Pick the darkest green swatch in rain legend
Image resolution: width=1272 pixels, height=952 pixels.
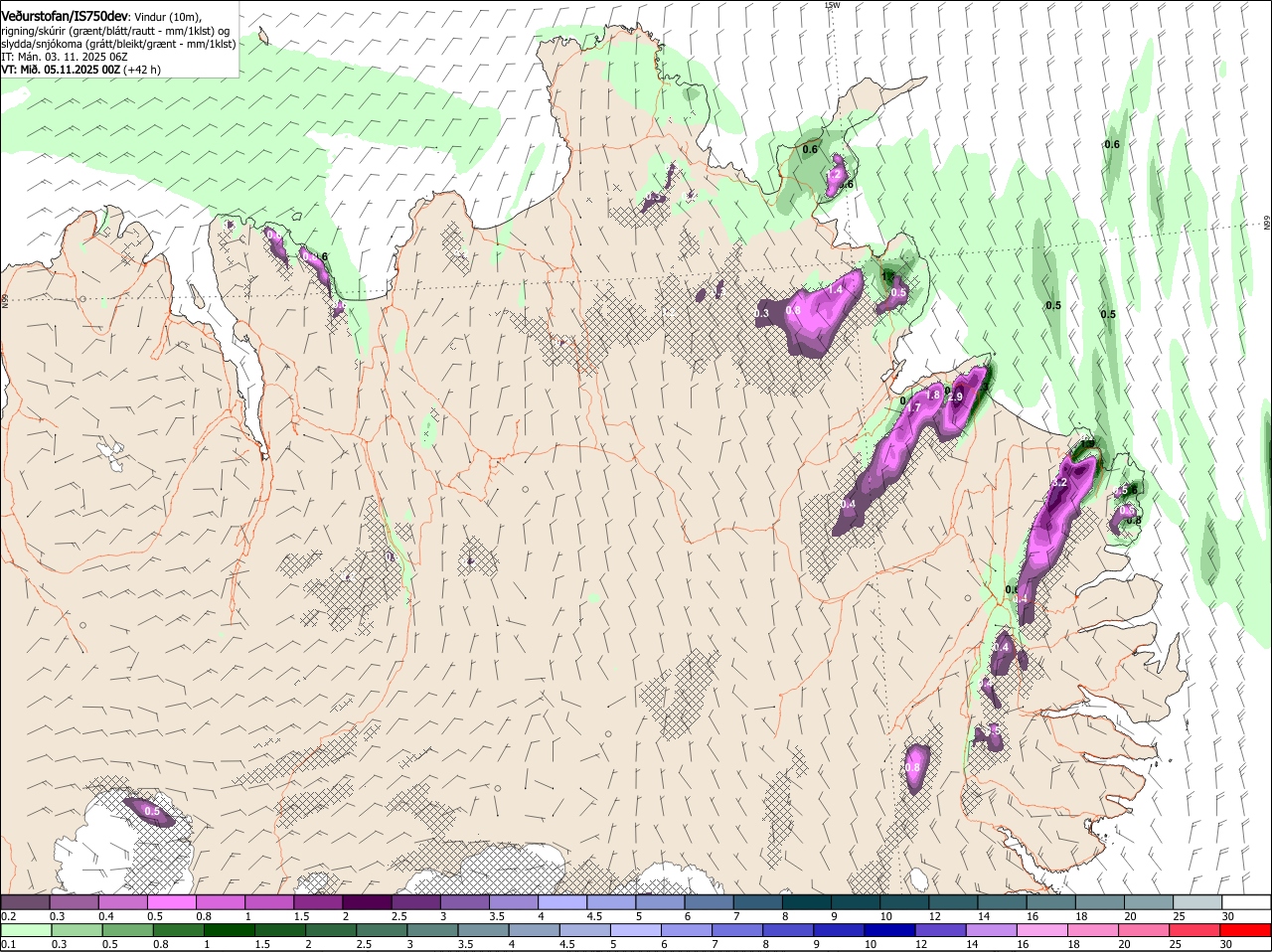[230, 929]
